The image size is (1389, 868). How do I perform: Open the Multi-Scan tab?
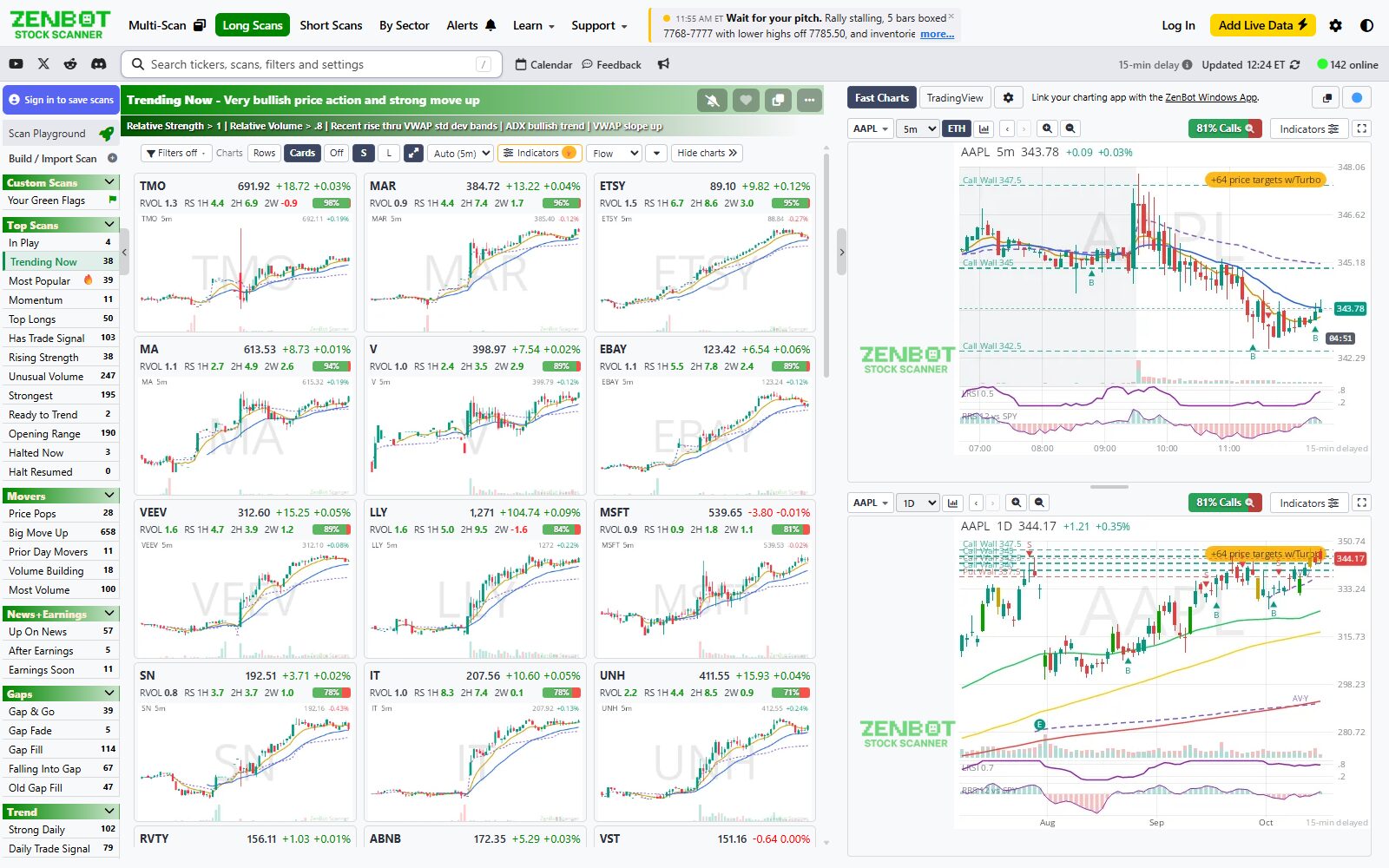[x=167, y=25]
